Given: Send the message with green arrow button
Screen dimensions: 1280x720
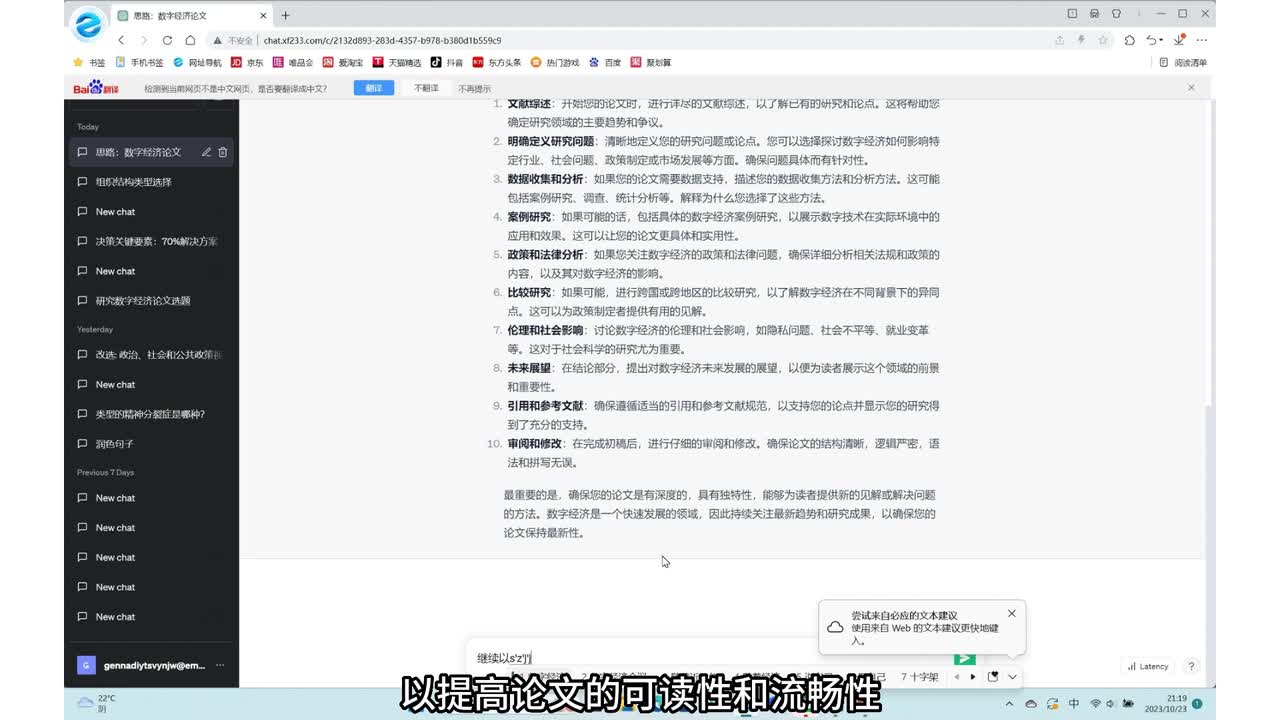Looking at the screenshot, I should pyautogui.click(x=964, y=658).
